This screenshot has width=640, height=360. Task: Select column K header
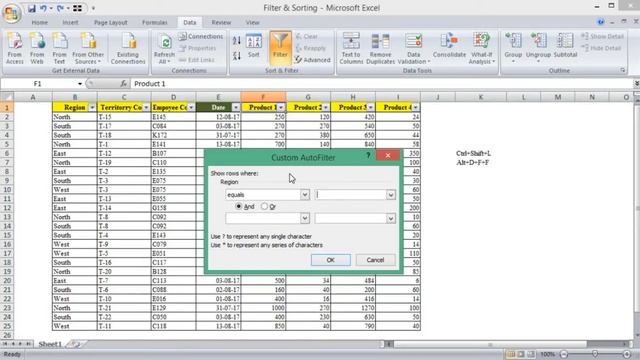(481, 97)
